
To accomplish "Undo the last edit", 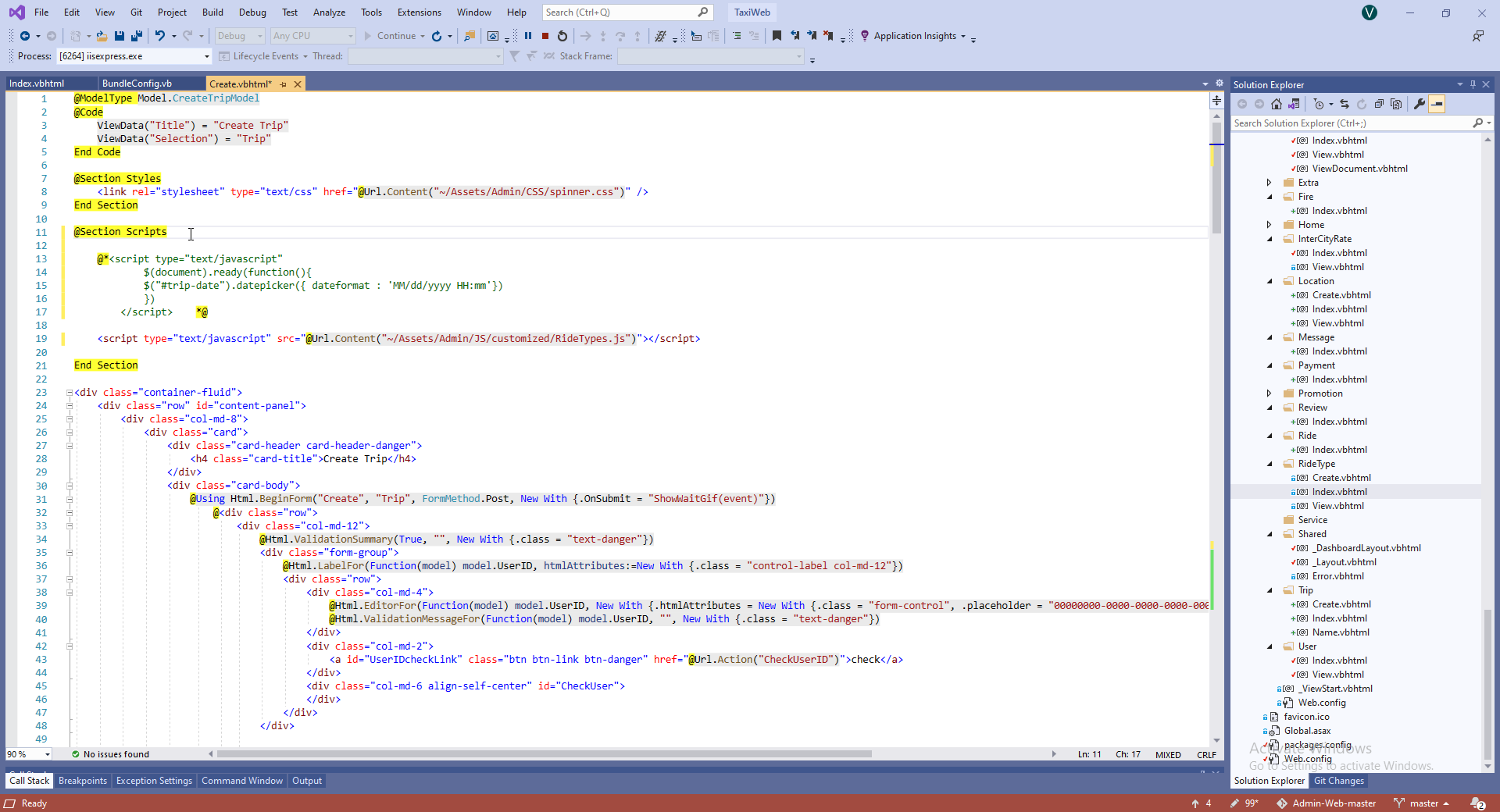I will click(x=159, y=36).
